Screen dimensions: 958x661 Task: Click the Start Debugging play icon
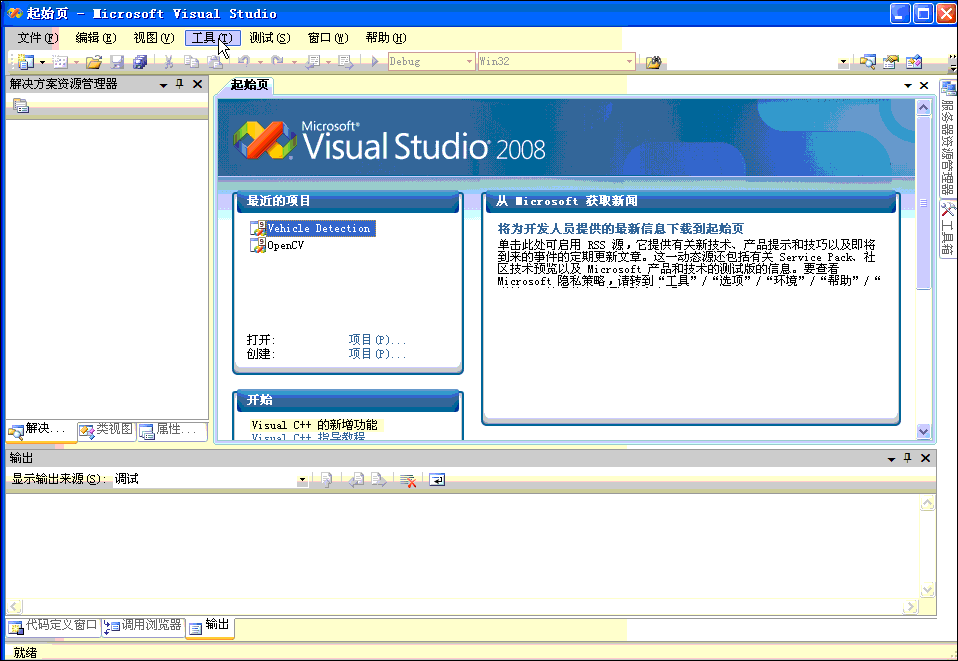click(375, 62)
